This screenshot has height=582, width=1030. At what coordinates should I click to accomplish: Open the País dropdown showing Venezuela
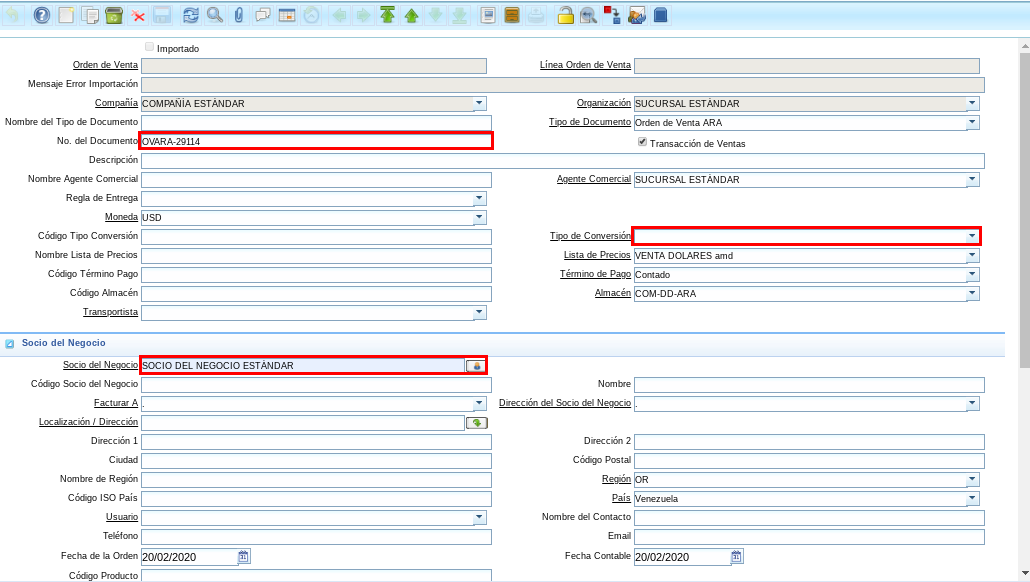pos(972,498)
